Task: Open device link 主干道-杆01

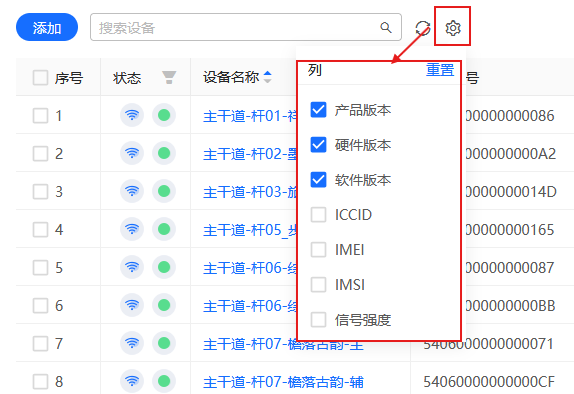Action: click(250, 116)
